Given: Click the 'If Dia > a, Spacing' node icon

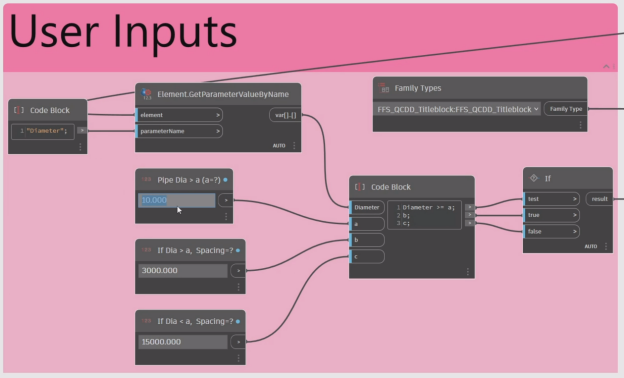Looking at the screenshot, I should pyautogui.click(x=146, y=250).
